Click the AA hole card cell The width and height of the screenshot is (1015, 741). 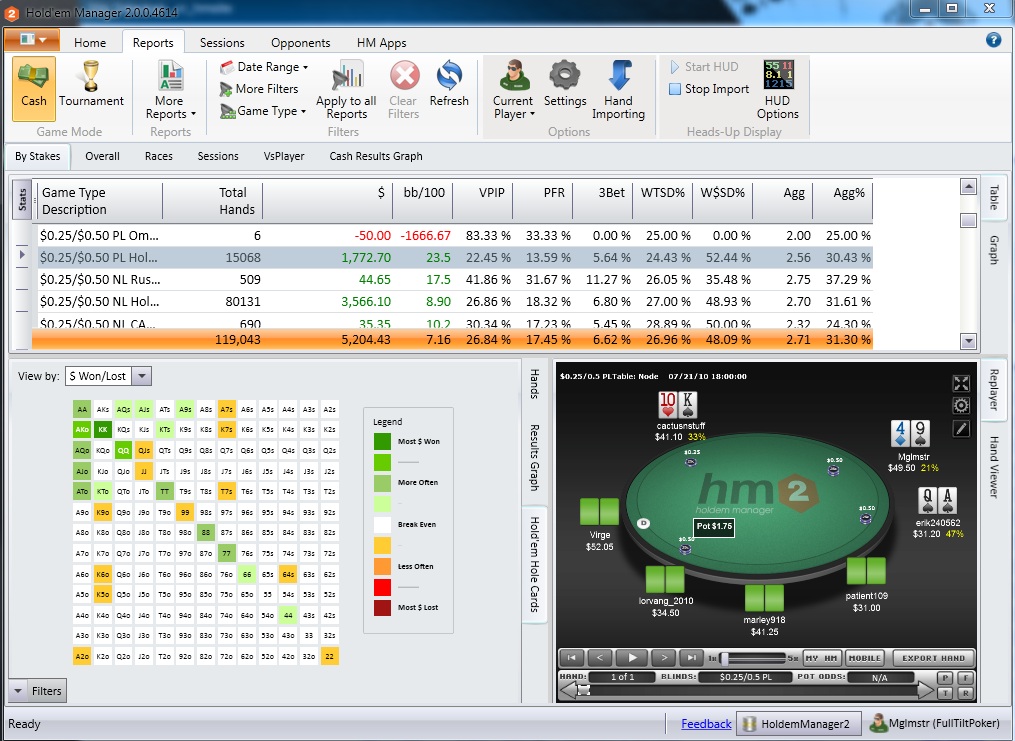click(x=82, y=409)
